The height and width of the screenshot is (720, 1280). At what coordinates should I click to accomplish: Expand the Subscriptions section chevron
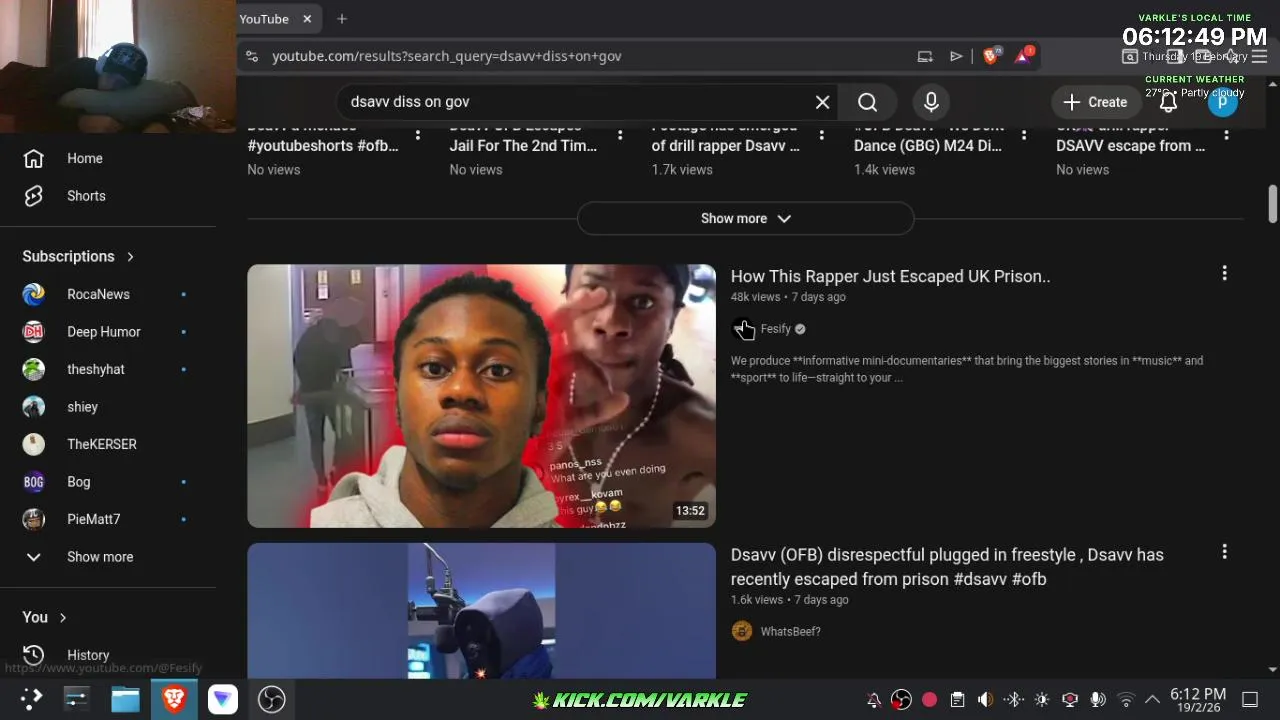[x=130, y=257]
